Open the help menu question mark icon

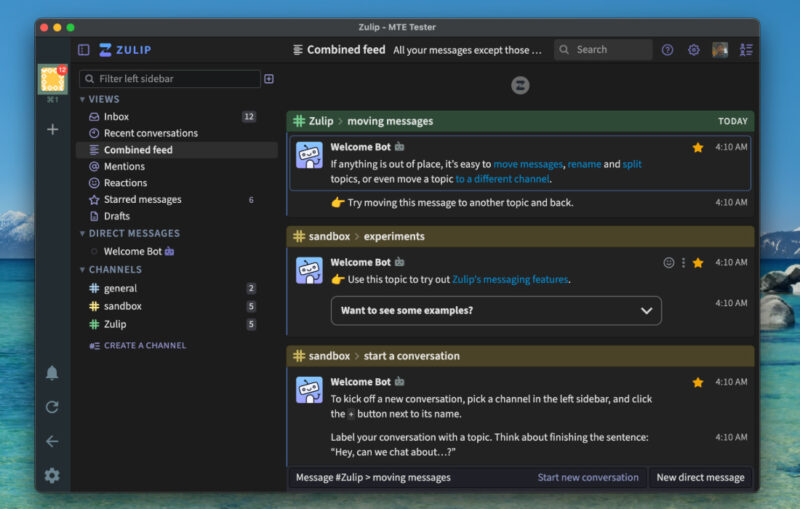[x=667, y=50]
